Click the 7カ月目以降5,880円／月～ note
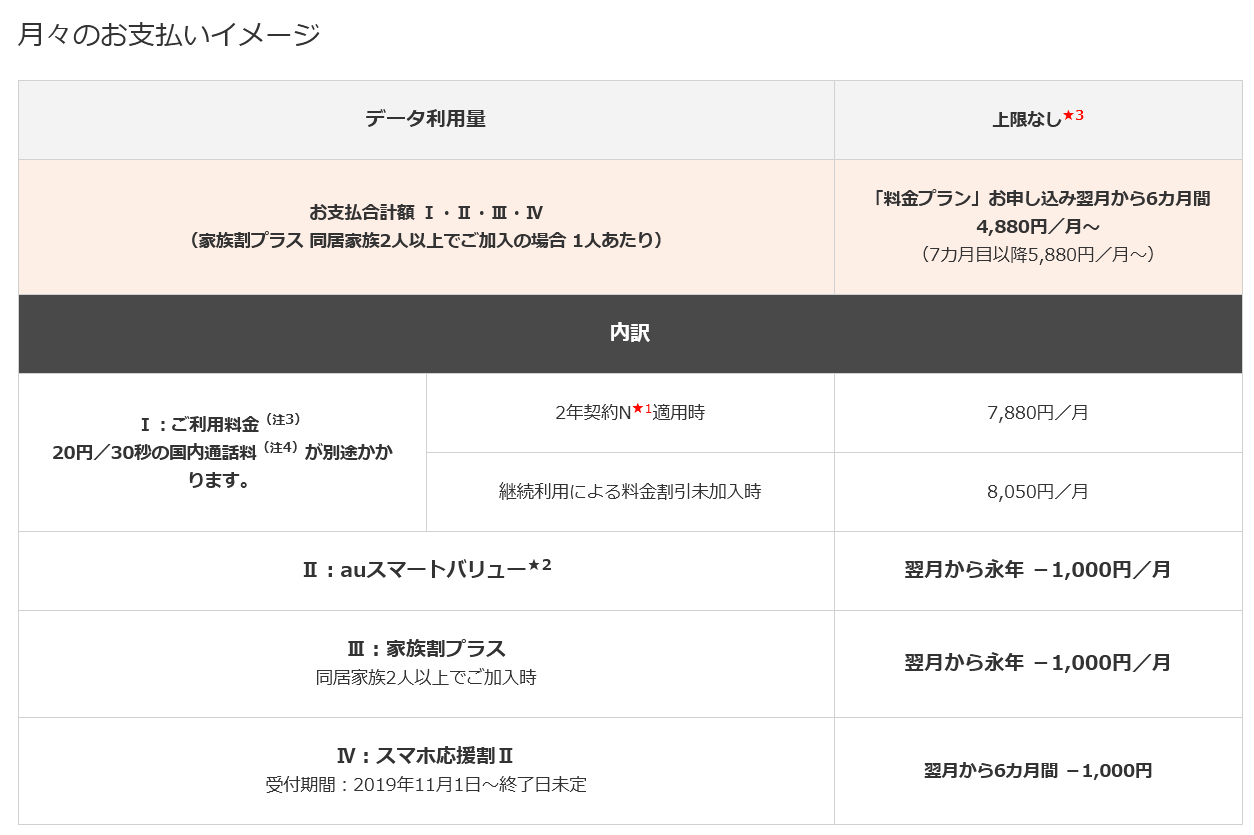 [x=1038, y=254]
